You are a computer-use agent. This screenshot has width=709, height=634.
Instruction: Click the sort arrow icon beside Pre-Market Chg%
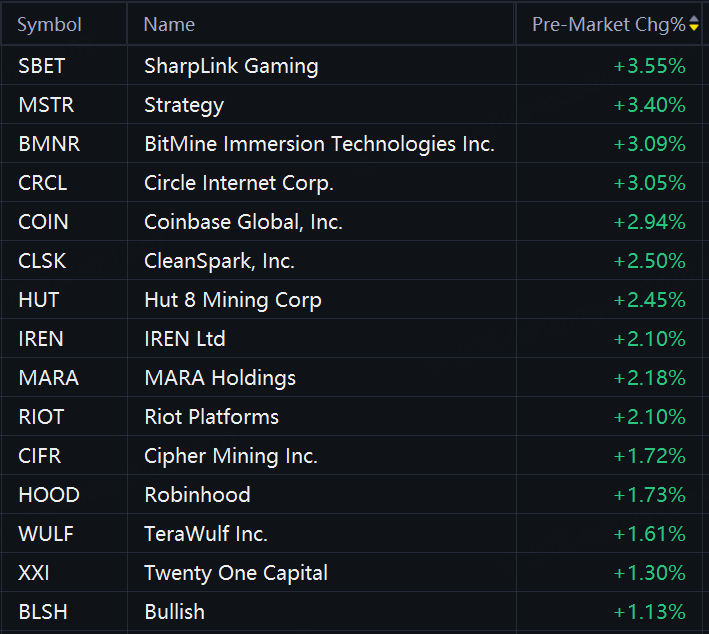[x=694, y=24]
